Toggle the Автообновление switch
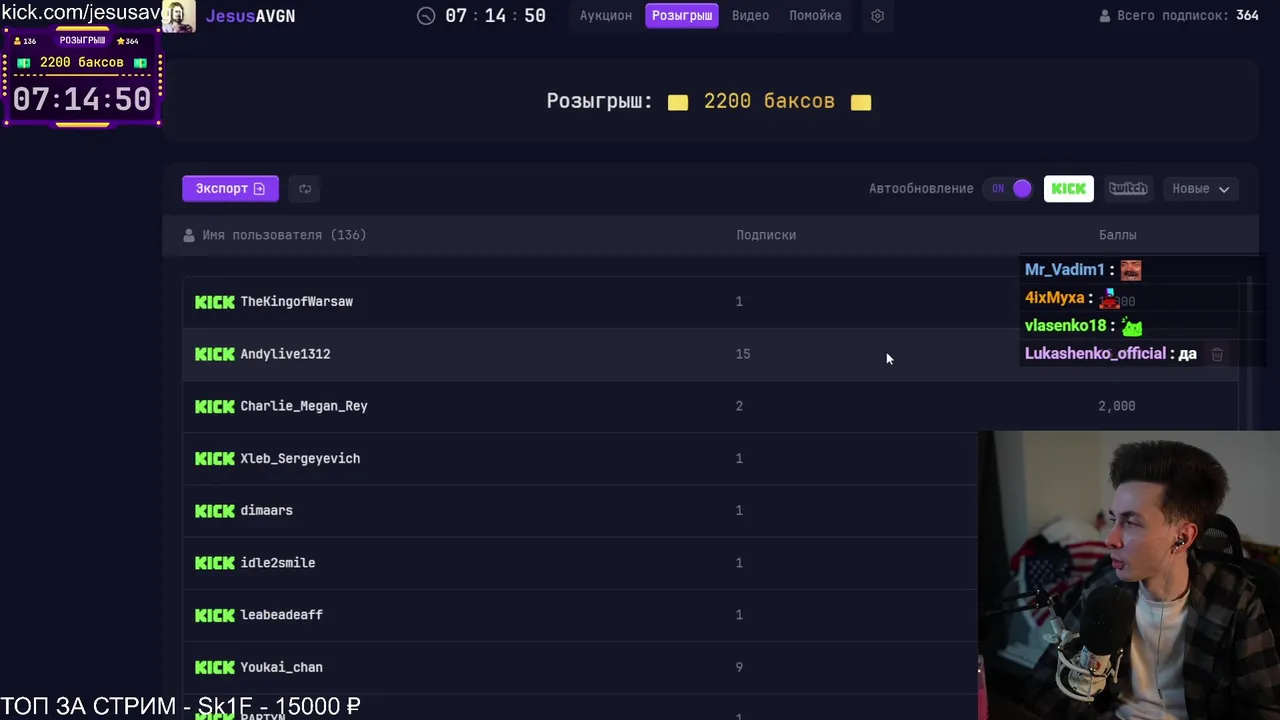Viewport: 1280px width, 720px height. (1008, 189)
